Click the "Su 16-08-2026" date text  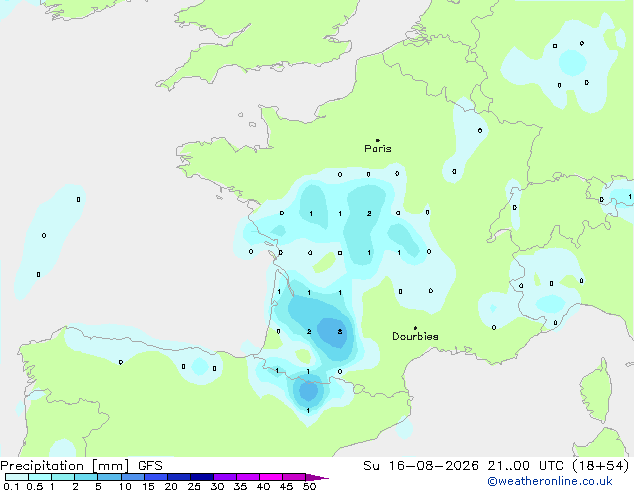(421, 466)
